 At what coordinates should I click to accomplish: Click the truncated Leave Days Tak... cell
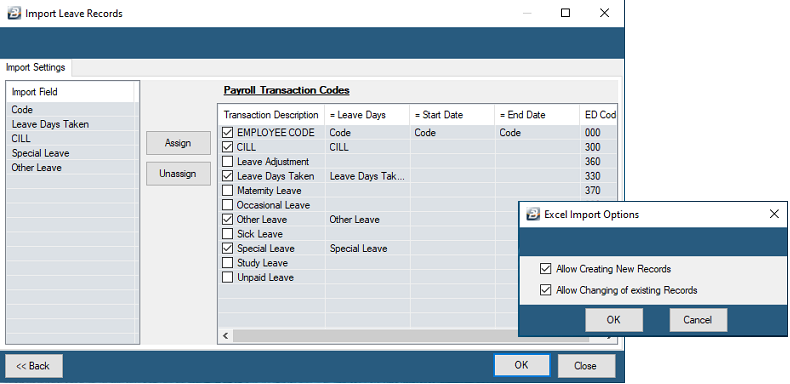(x=367, y=176)
